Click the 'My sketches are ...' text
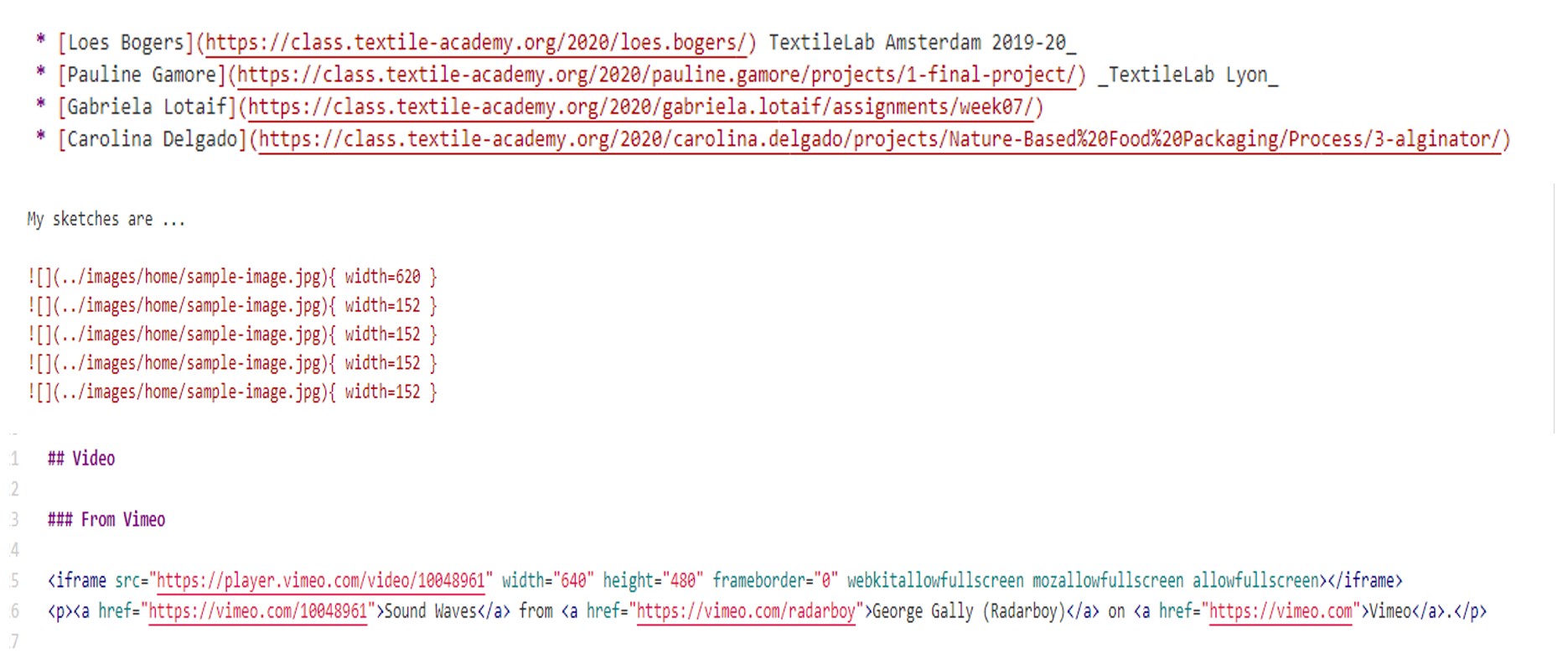 point(106,220)
